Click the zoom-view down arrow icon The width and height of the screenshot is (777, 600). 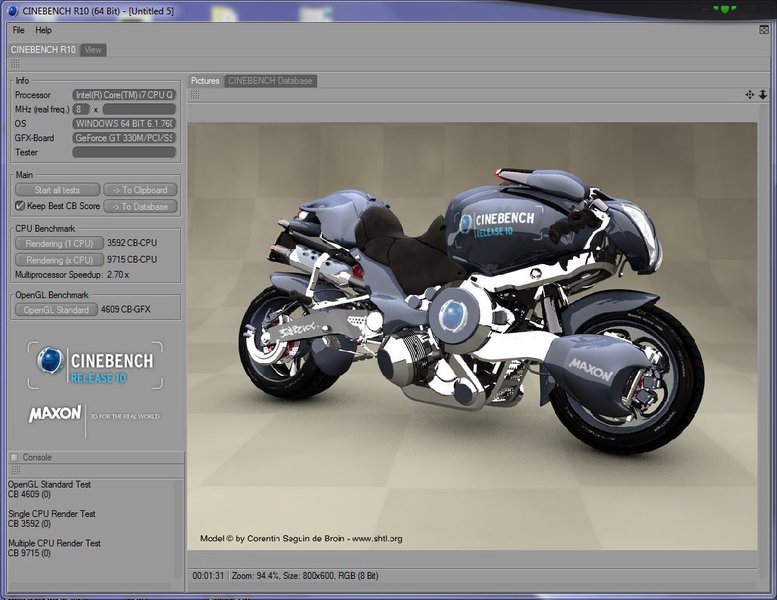pyautogui.click(x=763, y=94)
